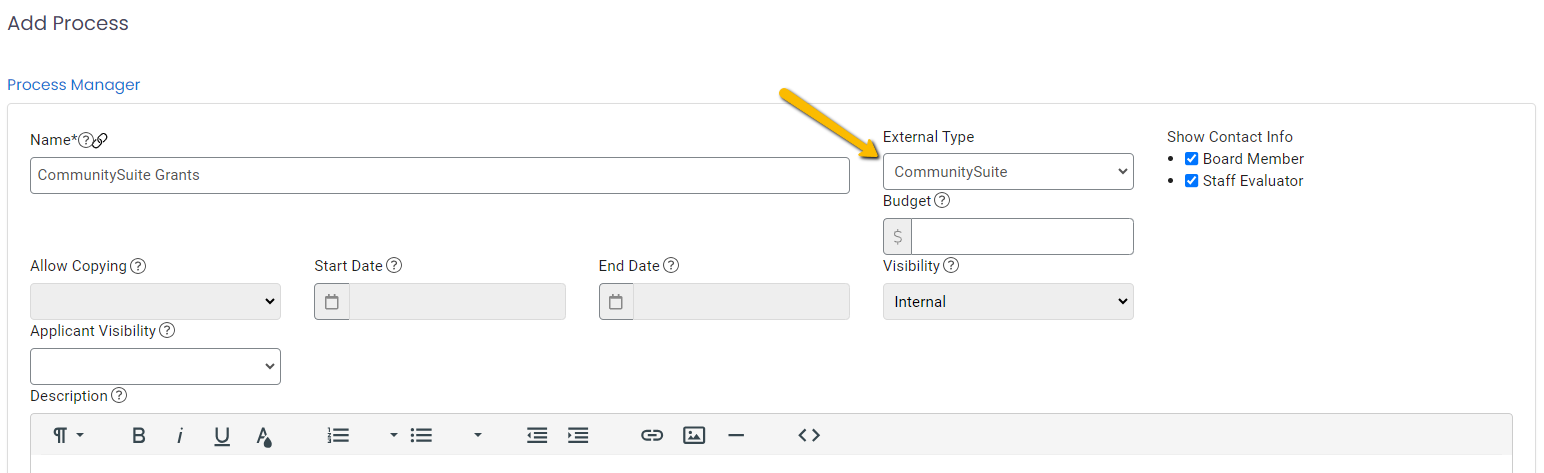The width and height of the screenshot is (1544, 473).
Task: Open the Visibility dropdown showing Internal
Action: (x=1008, y=302)
